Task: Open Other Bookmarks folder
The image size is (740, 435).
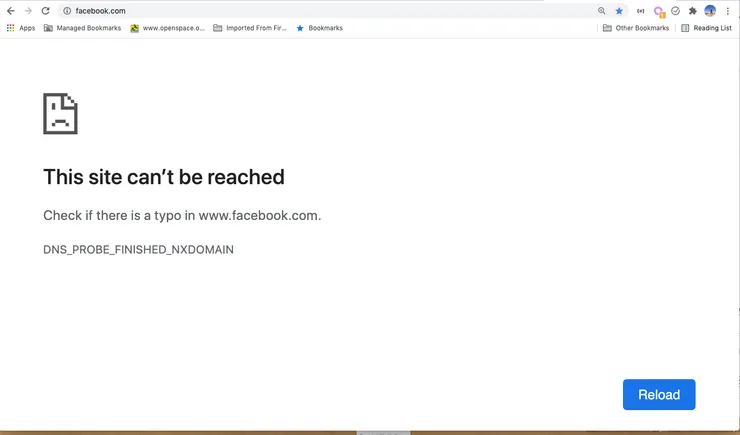Action: (x=636, y=28)
